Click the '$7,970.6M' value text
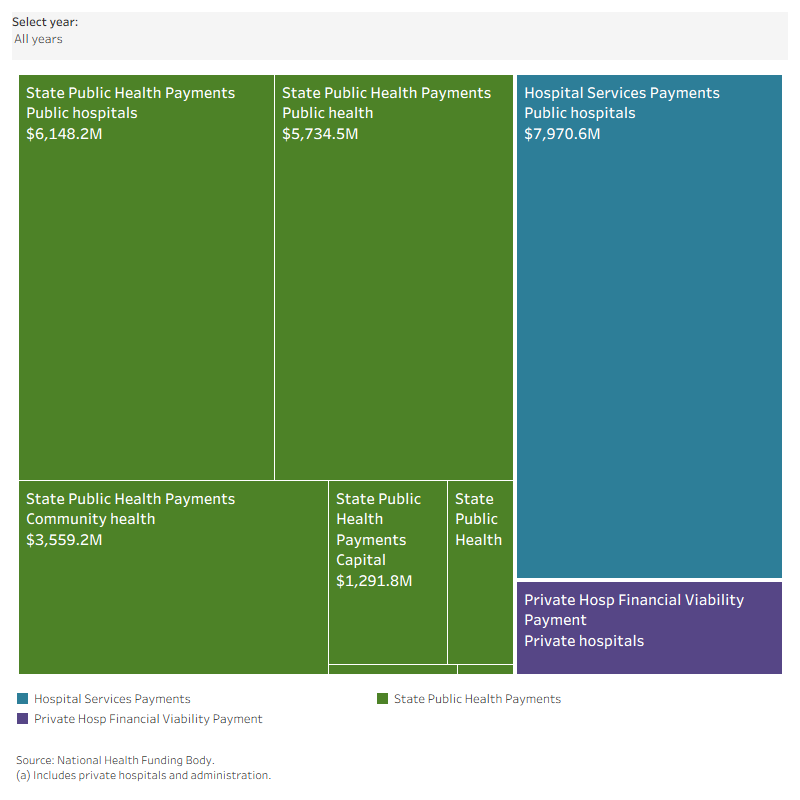800x800 pixels. point(562,134)
